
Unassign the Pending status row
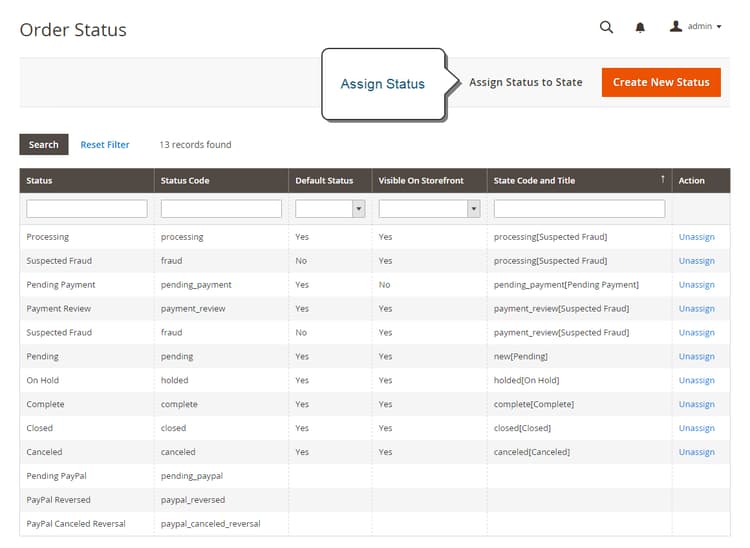696,356
